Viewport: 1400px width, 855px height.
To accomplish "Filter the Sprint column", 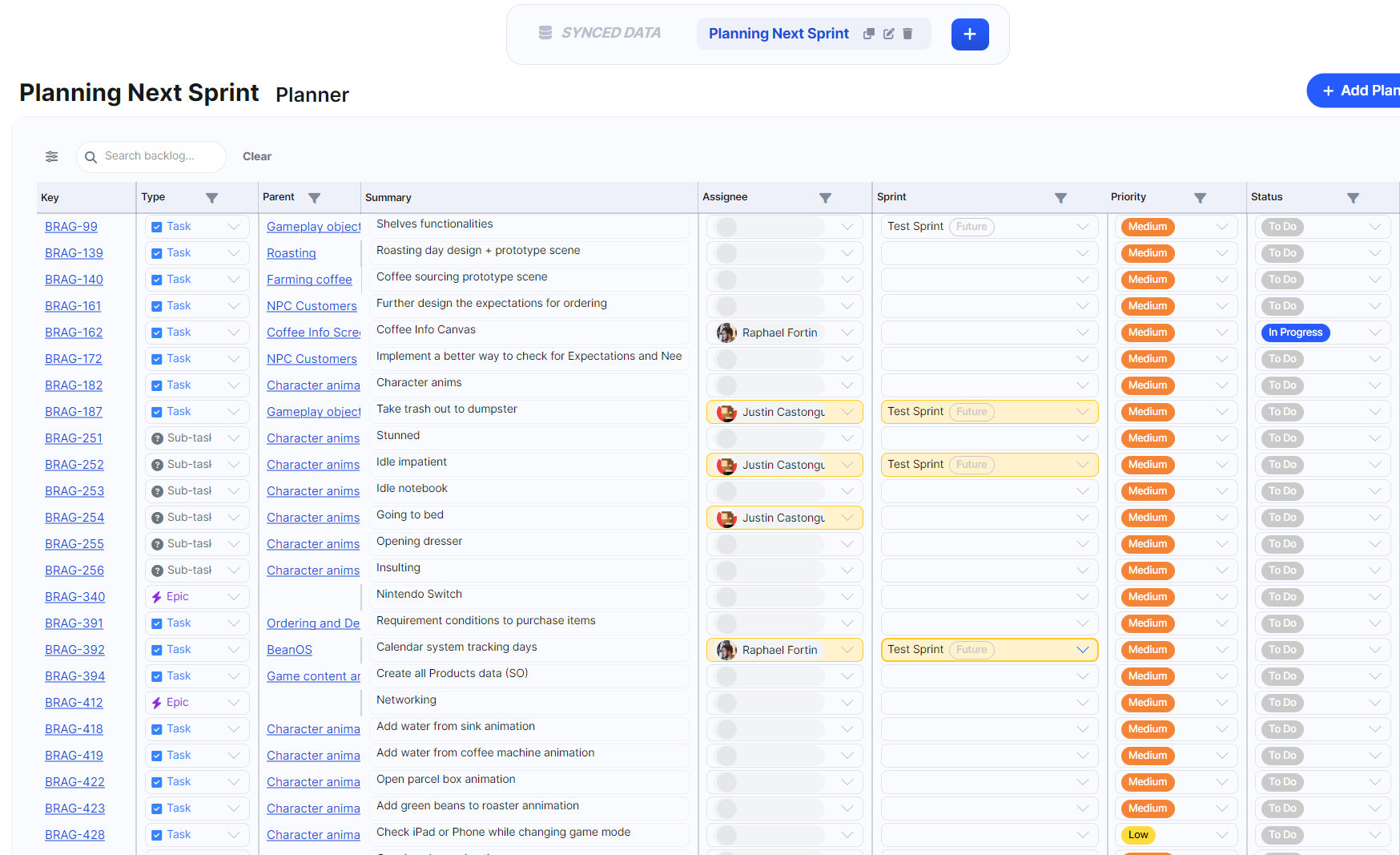I will click(1060, 198).
